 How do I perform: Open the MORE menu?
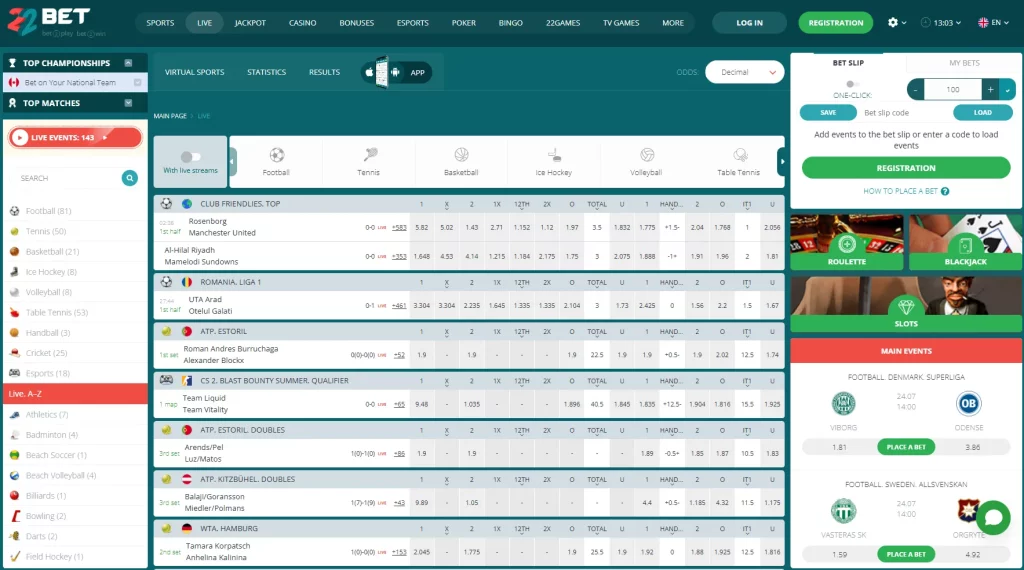[x=673, y=23]
